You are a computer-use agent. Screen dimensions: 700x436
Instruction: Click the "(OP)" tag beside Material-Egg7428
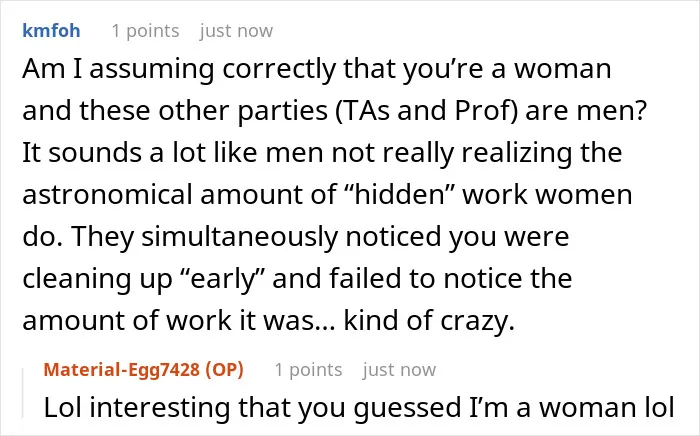pos(224,370)
